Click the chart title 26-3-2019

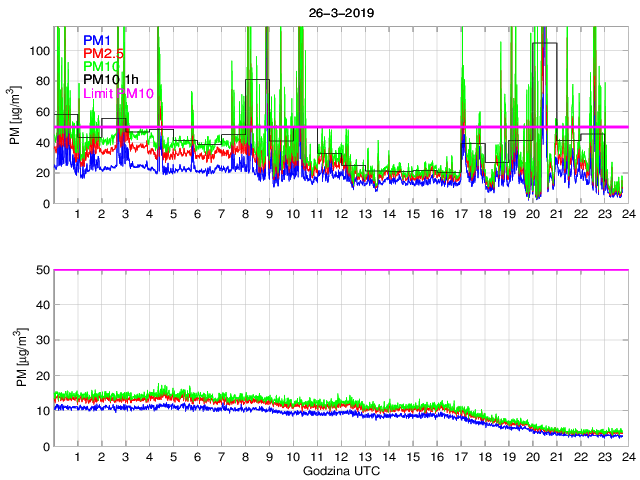click(x=339, y=8)
